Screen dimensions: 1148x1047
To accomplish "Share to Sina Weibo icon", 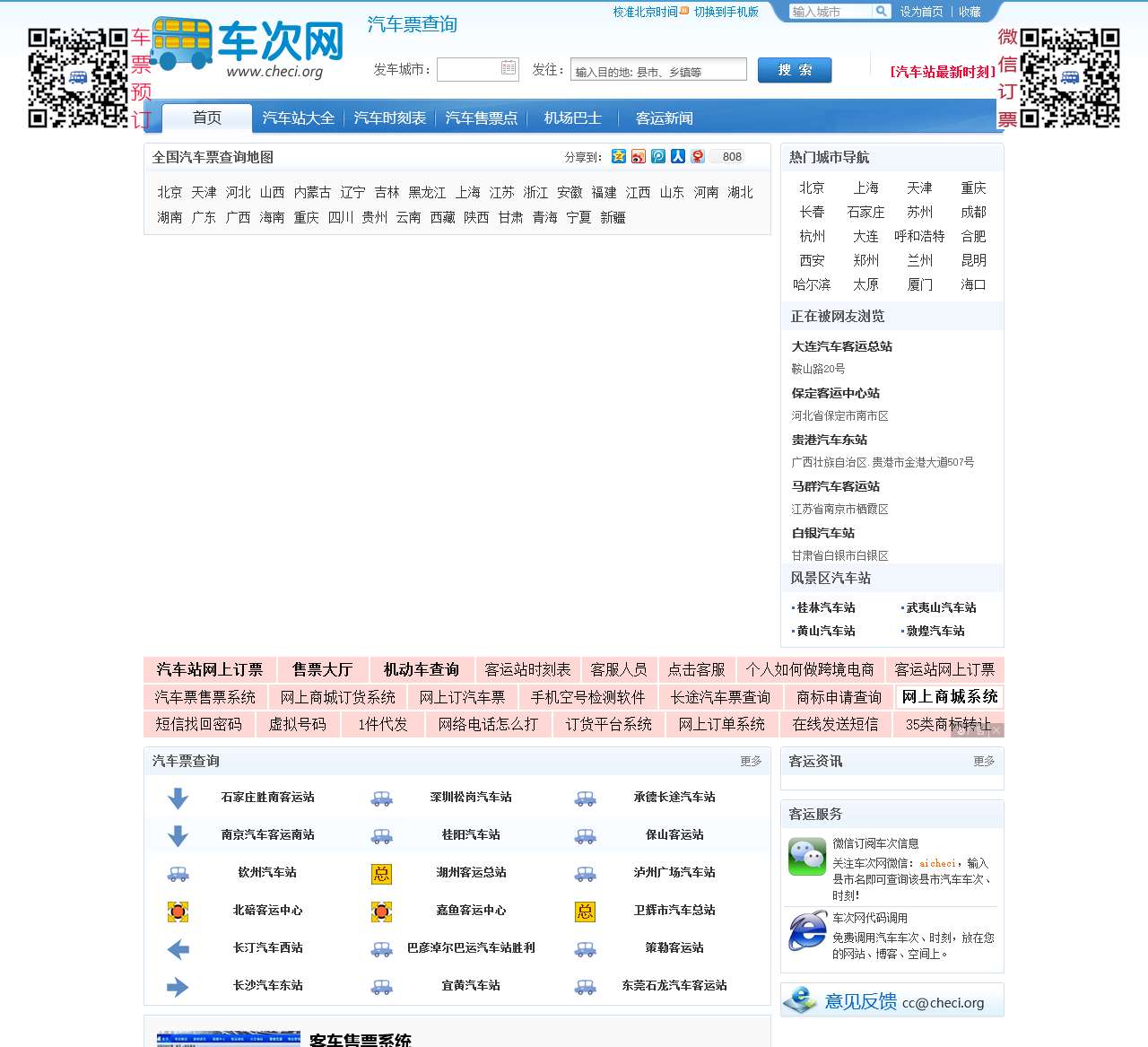I will (639, 156).
